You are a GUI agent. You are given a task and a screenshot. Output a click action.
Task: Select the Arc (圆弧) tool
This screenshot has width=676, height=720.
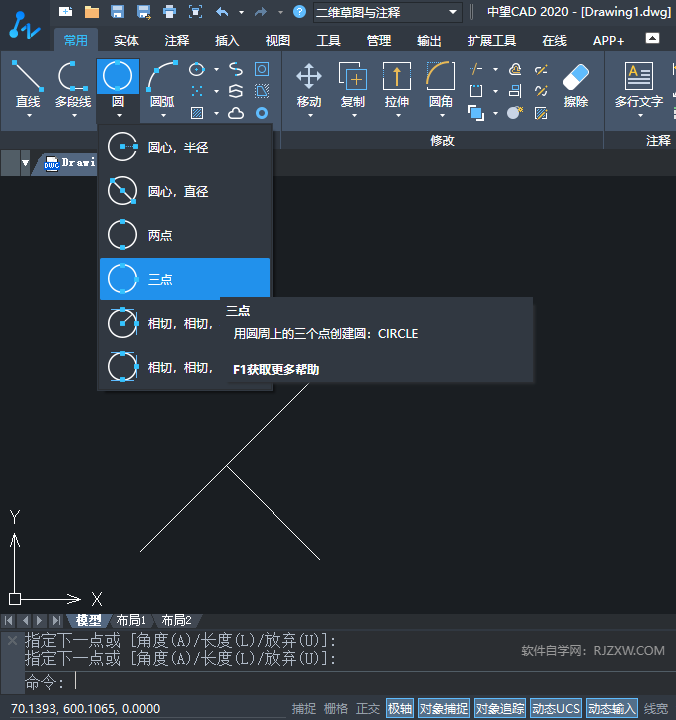pyautogui.click(x=162, y=84)
